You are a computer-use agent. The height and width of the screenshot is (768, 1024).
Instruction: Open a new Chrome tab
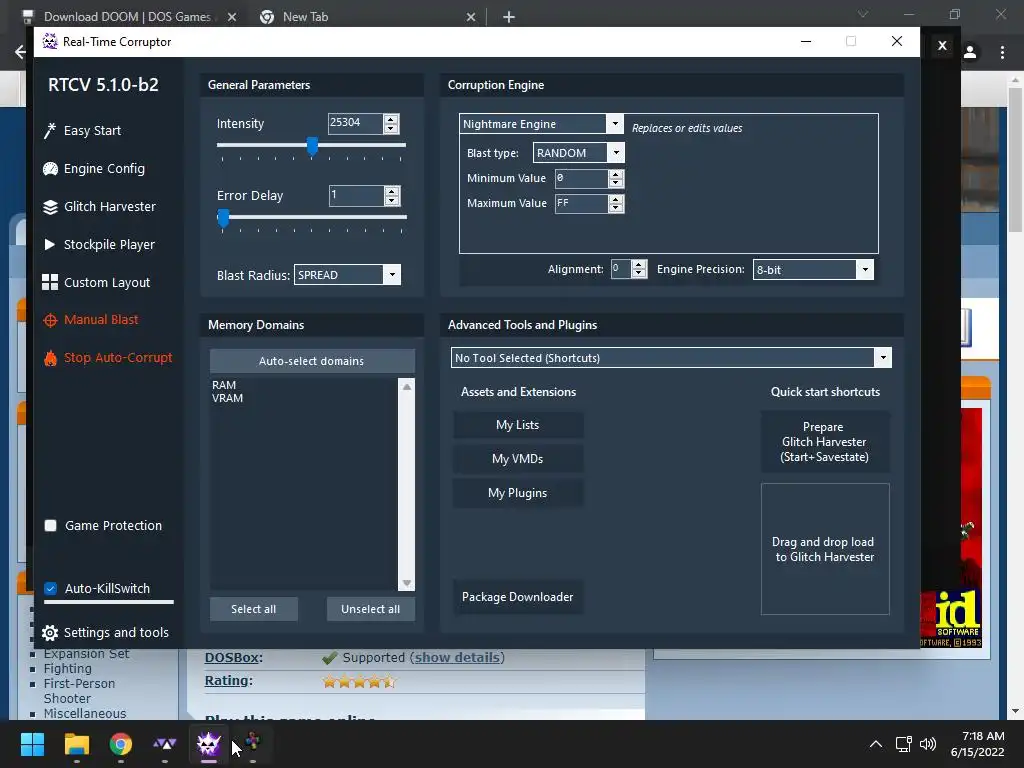point(509,17)
